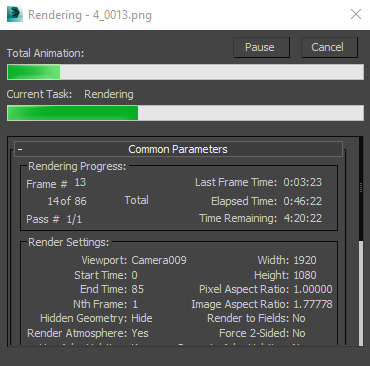Click the End Time value 85
Image resolution: width=370 pixels, height=366 pixels.
(137, 289)
